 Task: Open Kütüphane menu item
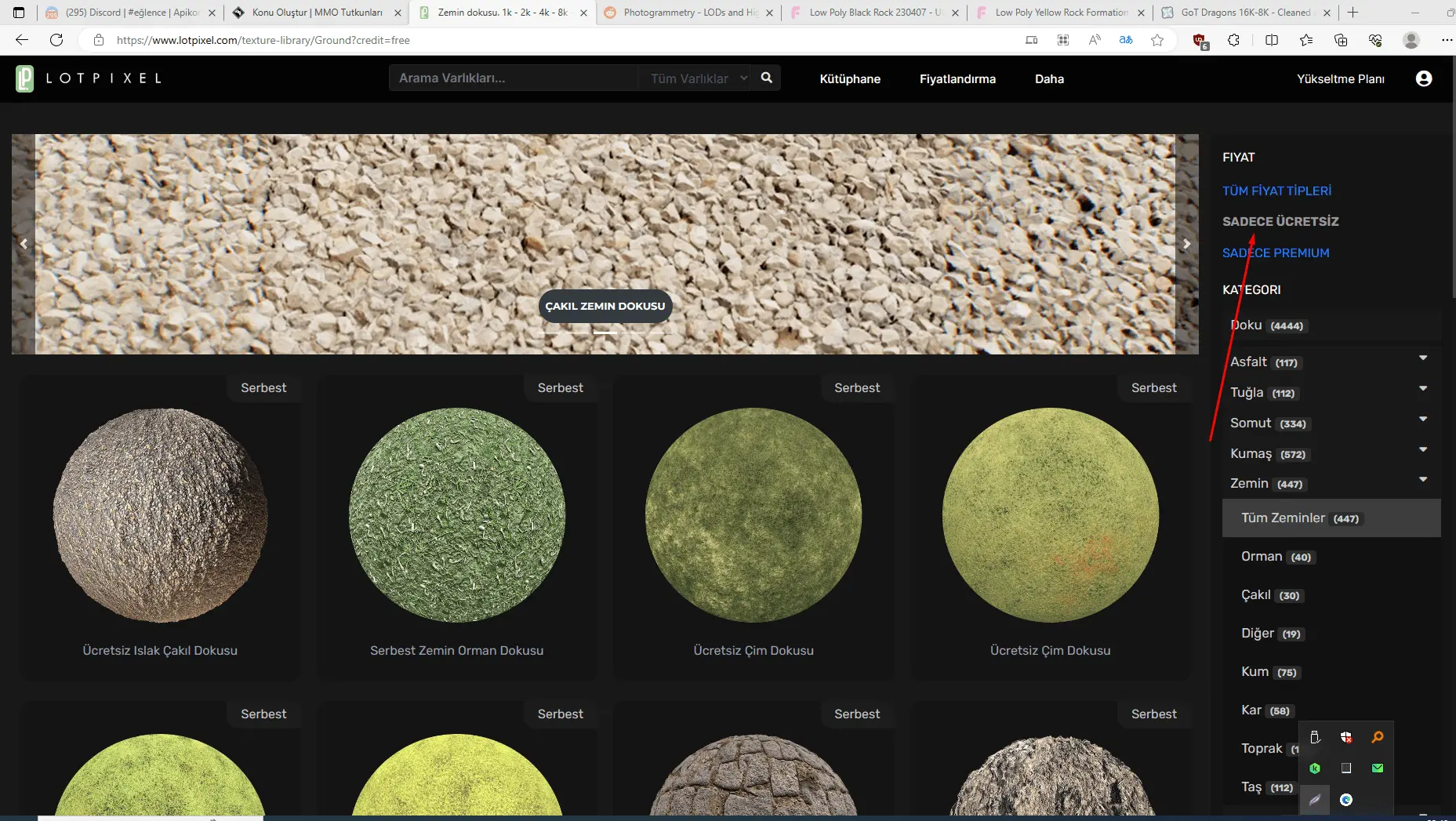click(x=850, y=78)
